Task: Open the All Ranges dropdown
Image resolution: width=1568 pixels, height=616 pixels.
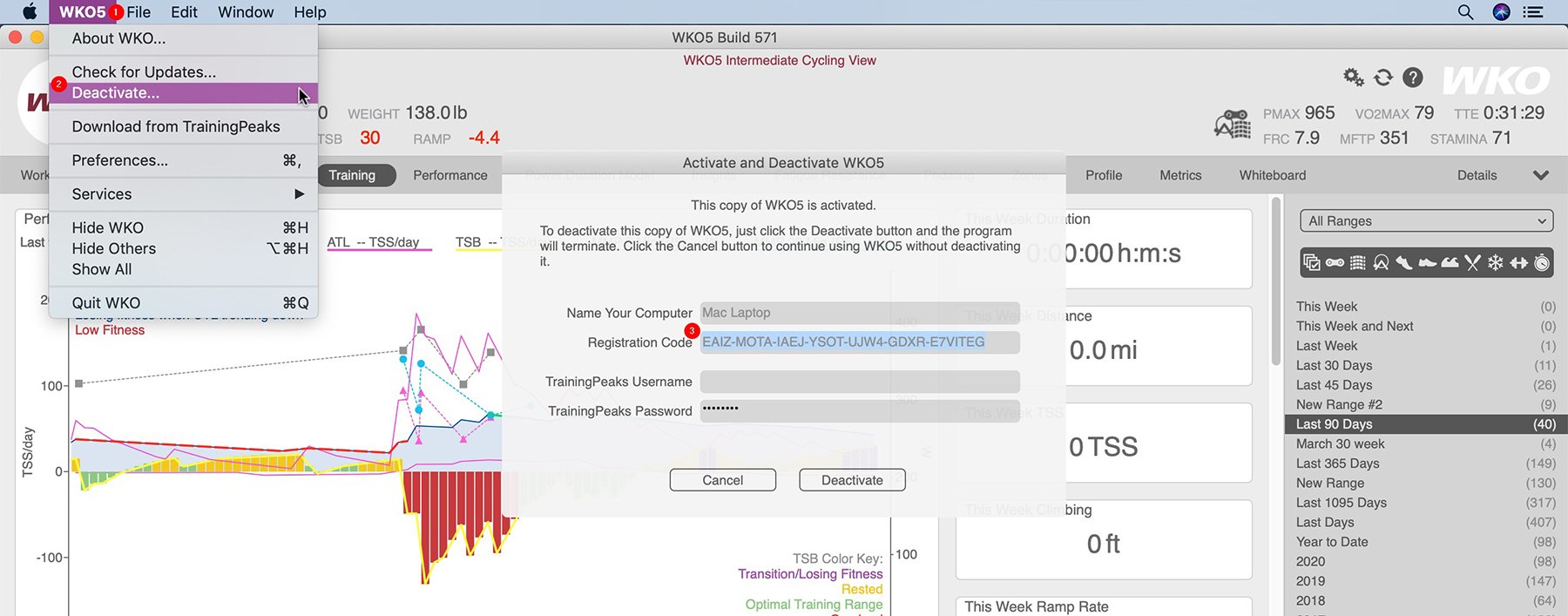Action: click(x=1426, y=221)
